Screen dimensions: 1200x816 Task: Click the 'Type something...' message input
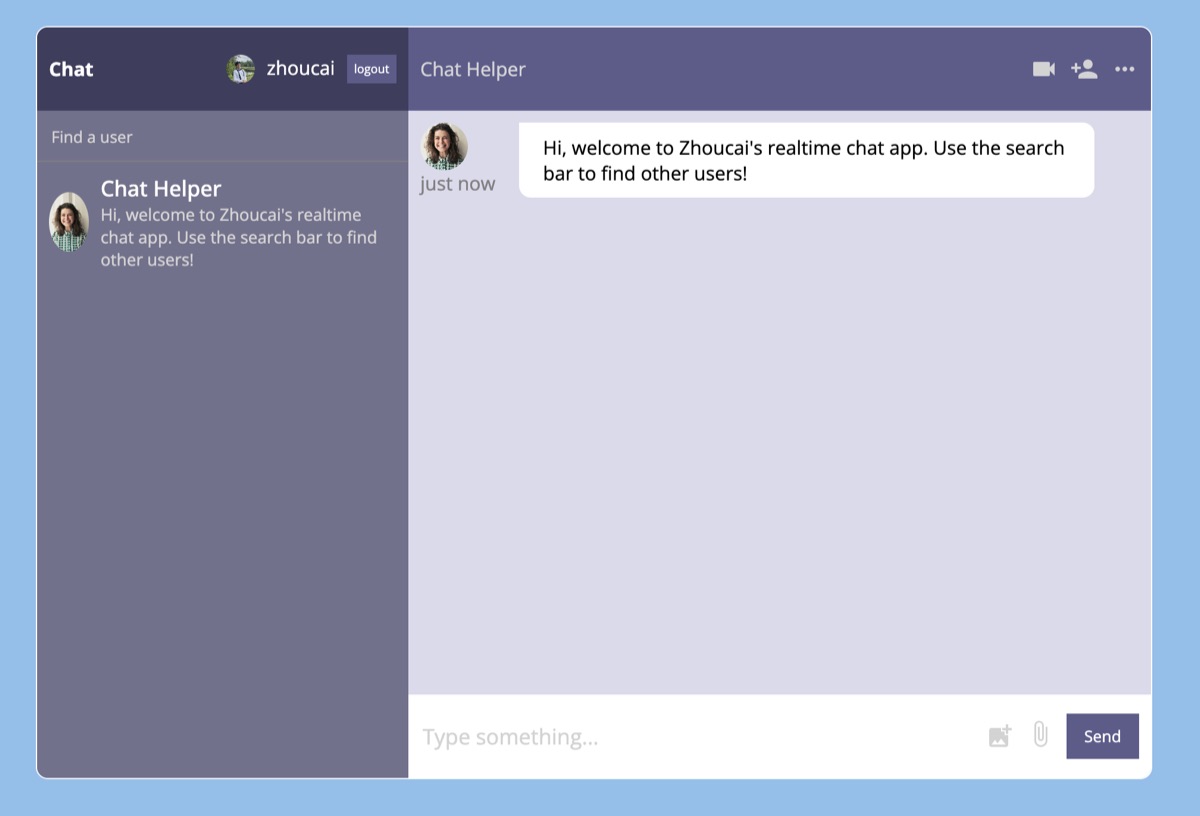point(698,737)
